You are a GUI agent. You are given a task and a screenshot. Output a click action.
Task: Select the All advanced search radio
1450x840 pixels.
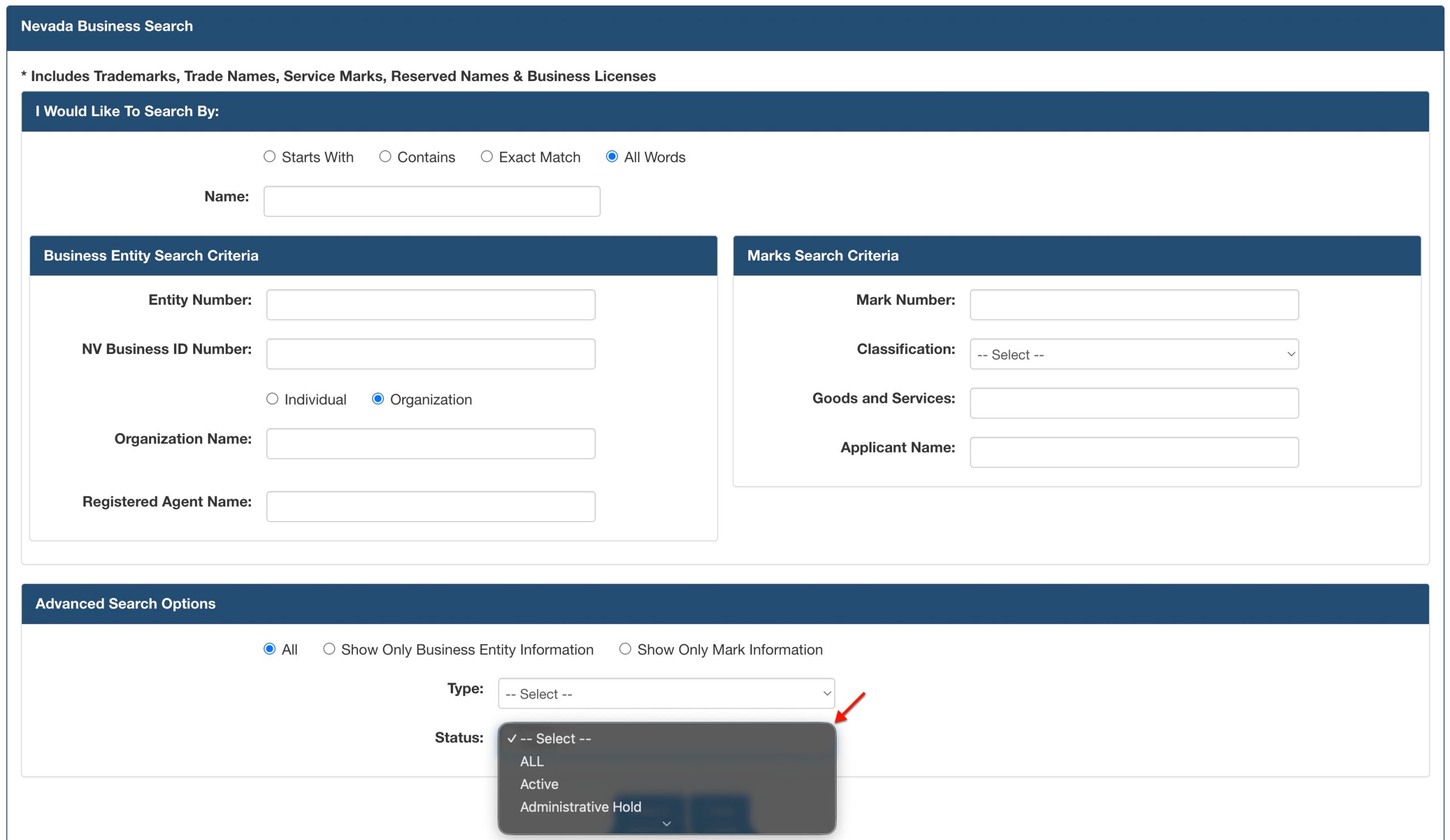[269, 649]
